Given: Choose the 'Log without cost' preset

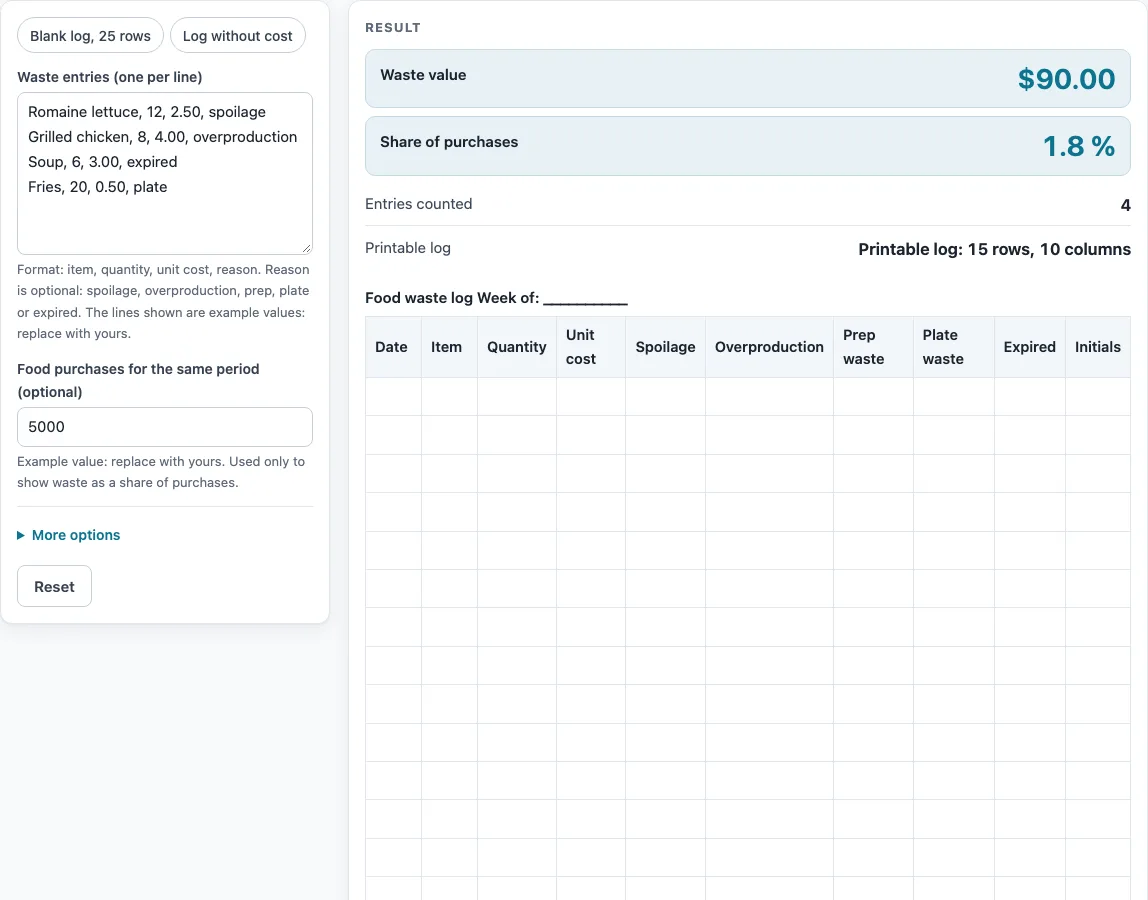Looking at the screenshot, I should pos(237,36).
